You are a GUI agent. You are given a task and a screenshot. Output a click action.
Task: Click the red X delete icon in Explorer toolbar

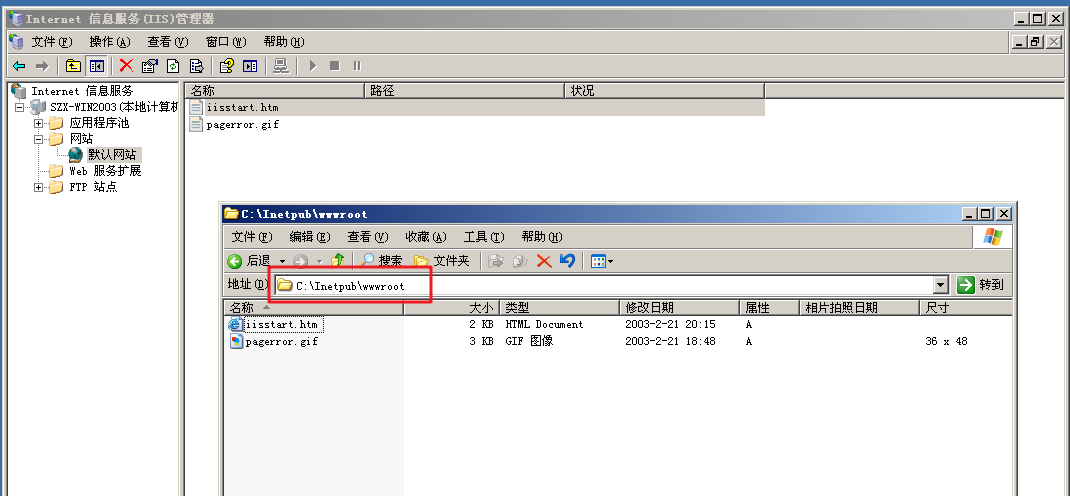(544, 261)
